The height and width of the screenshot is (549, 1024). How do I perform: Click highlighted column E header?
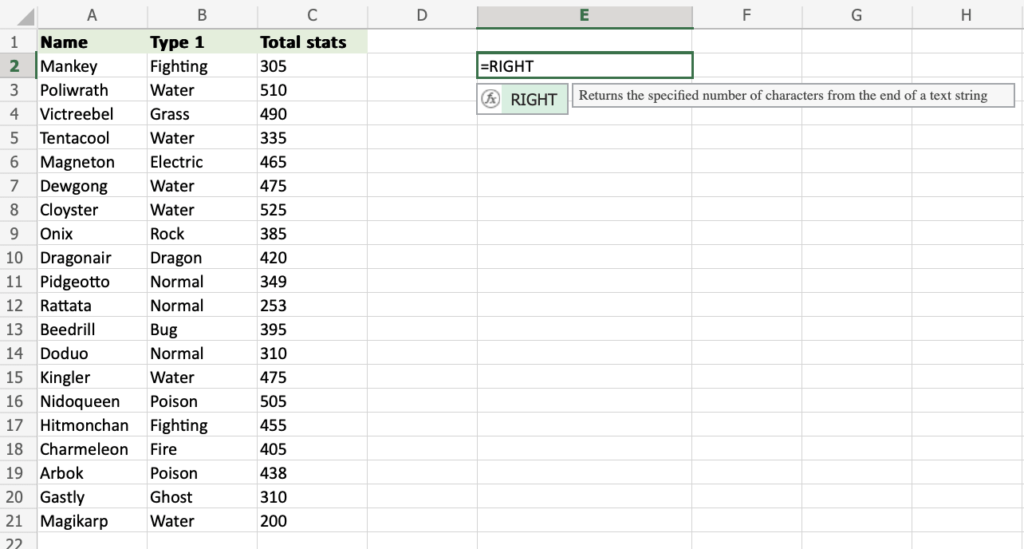coord(584,15)
